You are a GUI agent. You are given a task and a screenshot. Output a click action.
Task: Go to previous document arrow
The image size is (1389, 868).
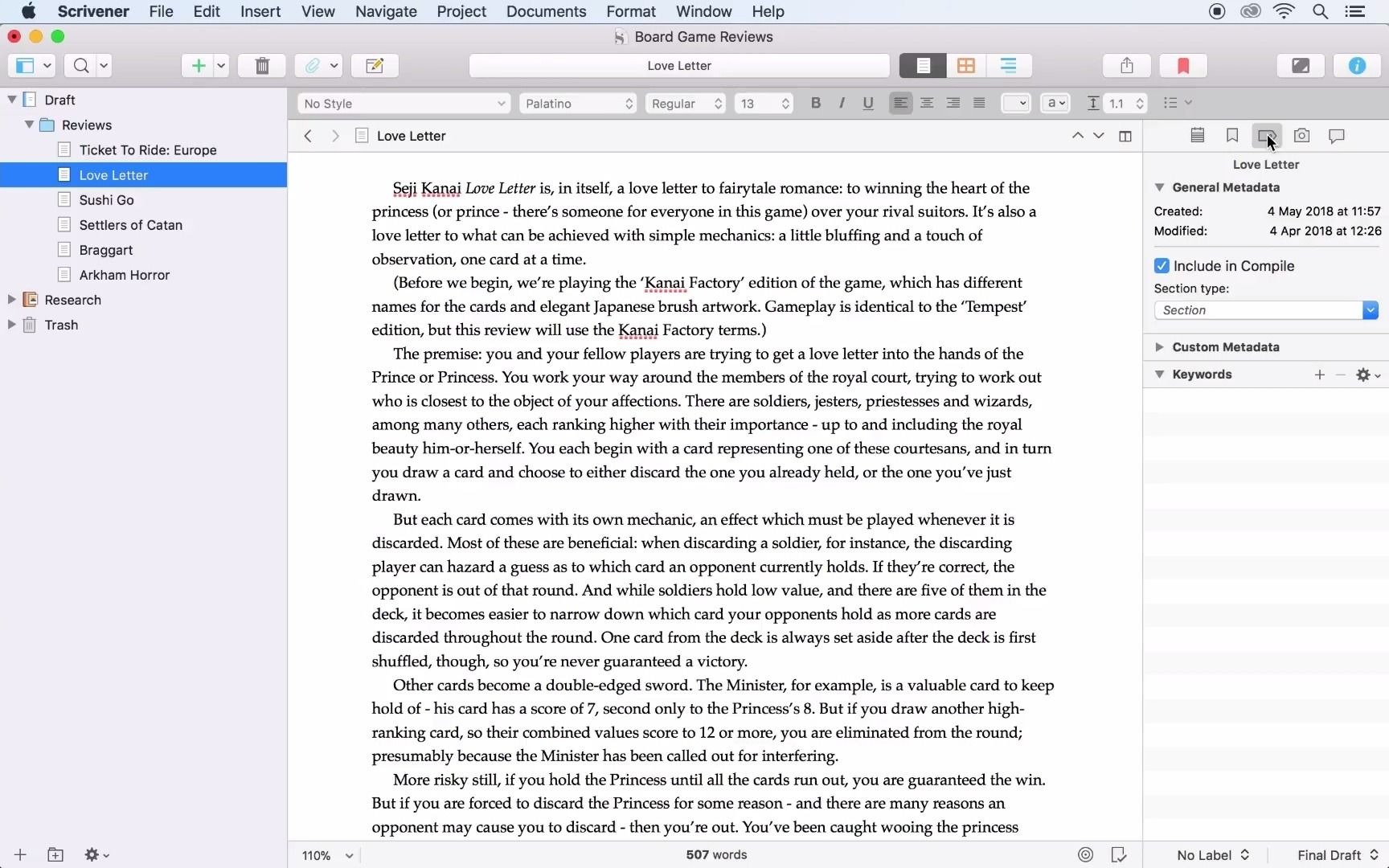pyautogui.click(x=1077, y=136)
